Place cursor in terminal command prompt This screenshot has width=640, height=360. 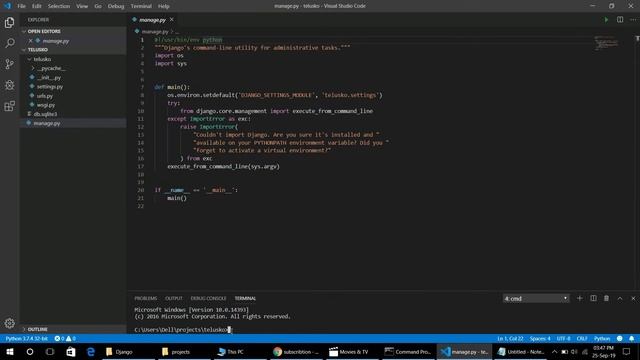[x=230, y=329]
